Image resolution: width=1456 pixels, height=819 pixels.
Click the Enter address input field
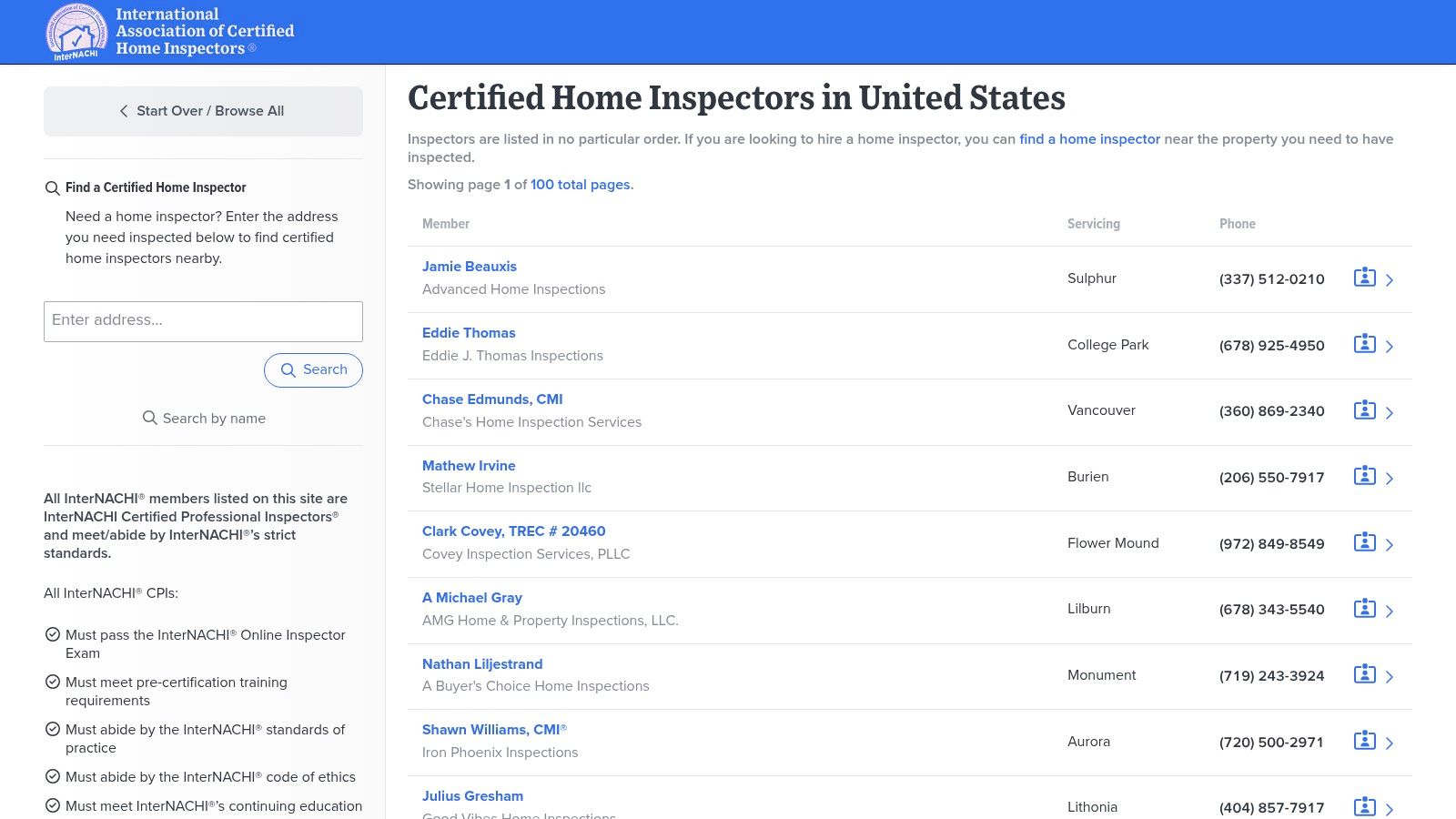pos(203,320)
